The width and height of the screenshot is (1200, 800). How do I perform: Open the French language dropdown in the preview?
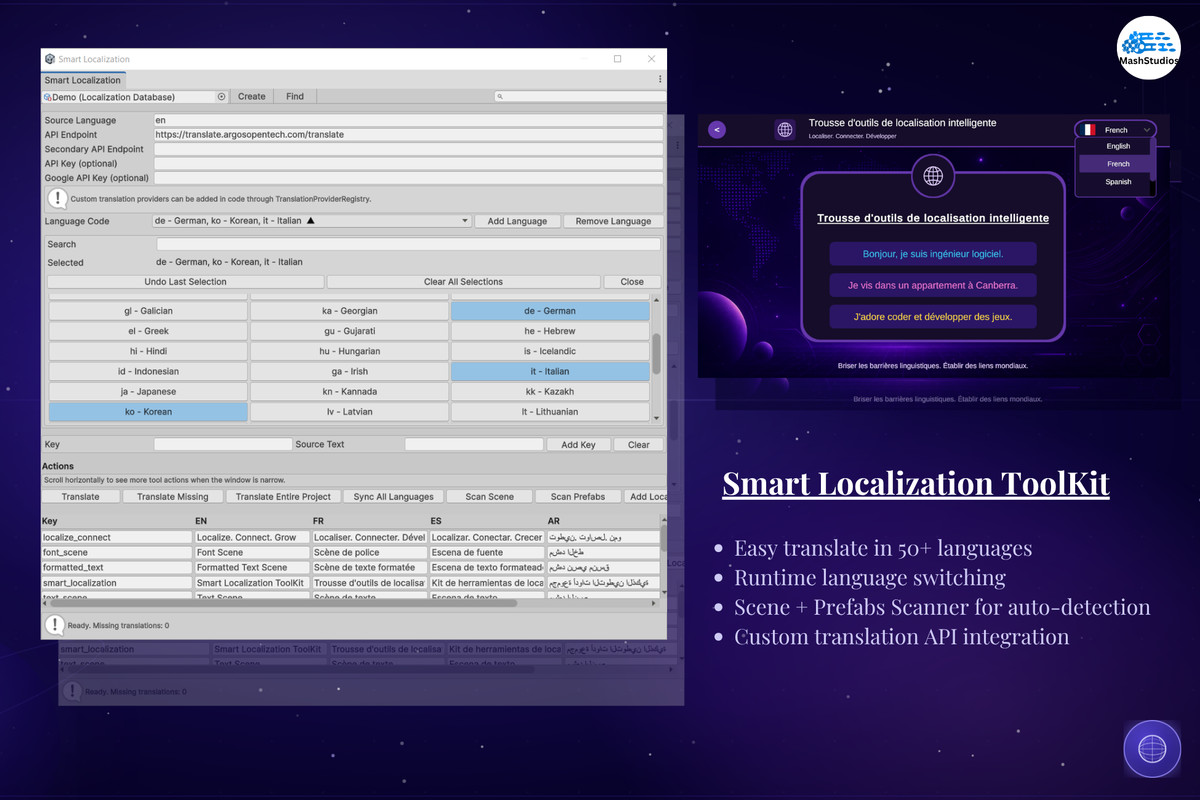1116,130
